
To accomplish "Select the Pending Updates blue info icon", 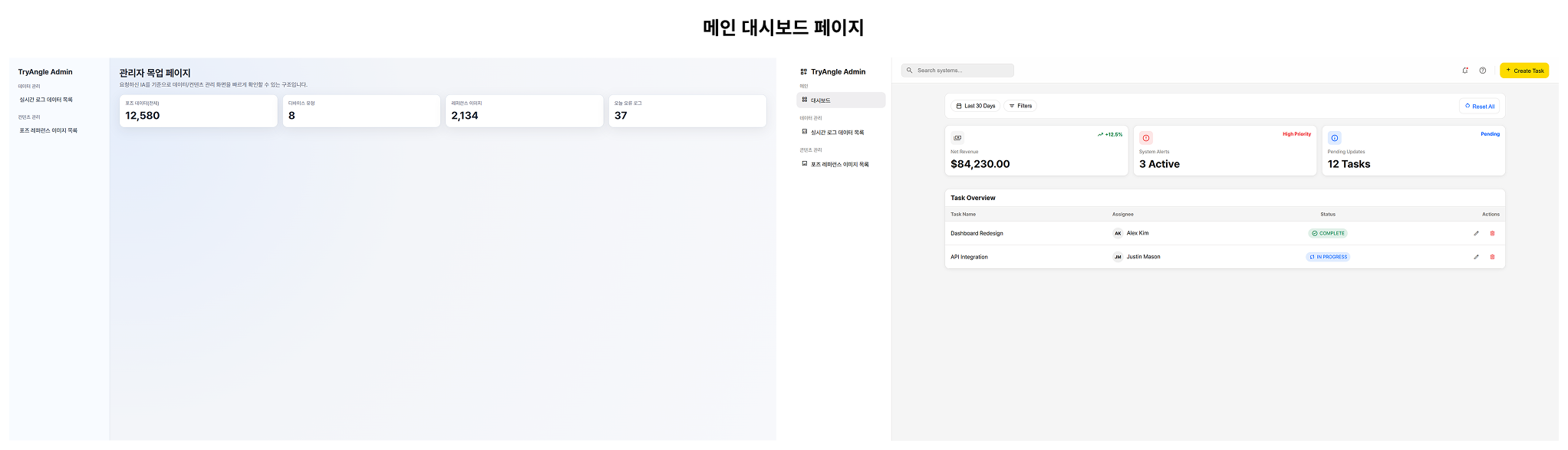I will point(1335,138).
